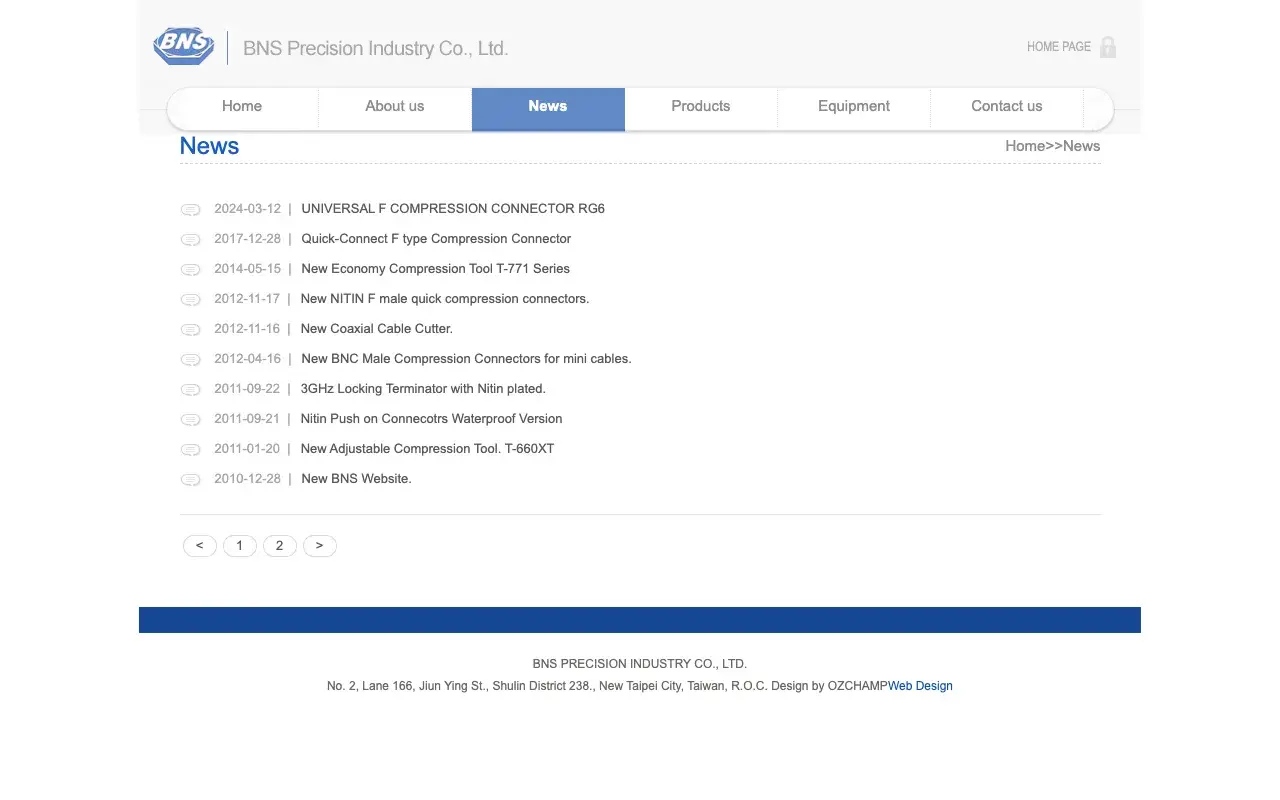Go to the next page with the > button
The height and width of the screenshot is (800, 1280).
point(320,546)
